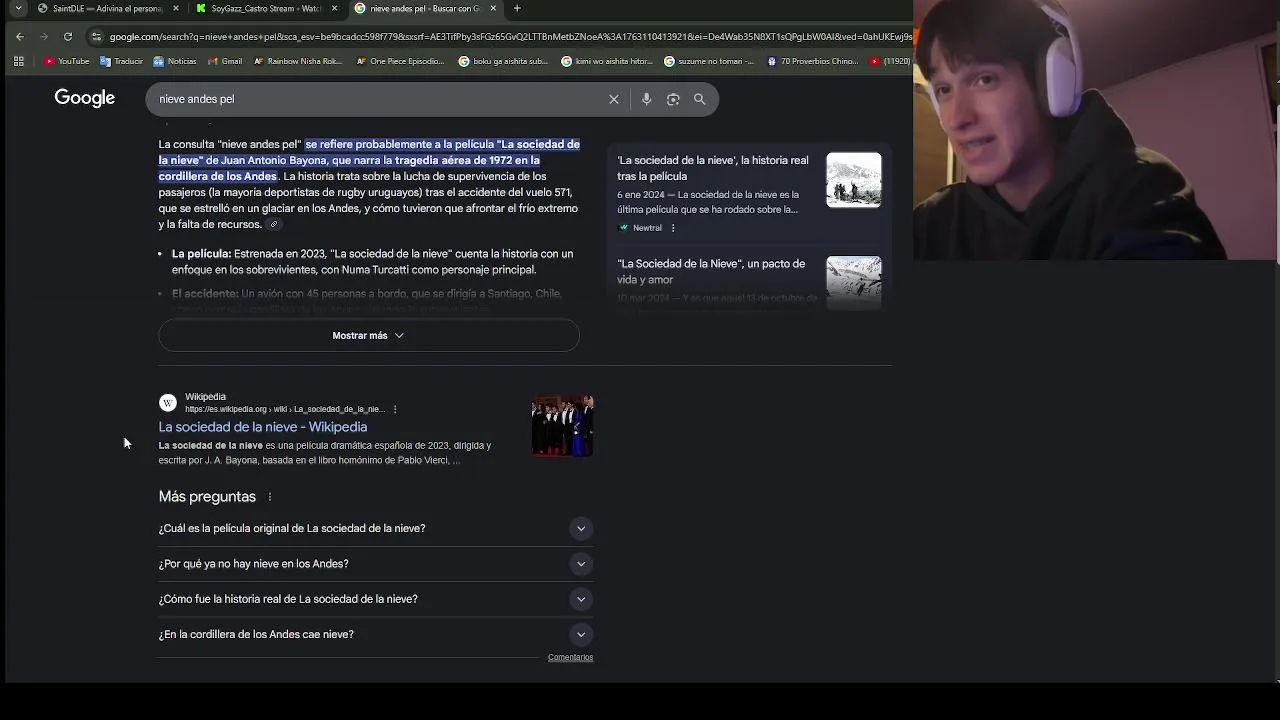Open the 'pacto de vida y amor' thumbnail
This screenshot has width=1280, height=720.
(x=854, y=283)
